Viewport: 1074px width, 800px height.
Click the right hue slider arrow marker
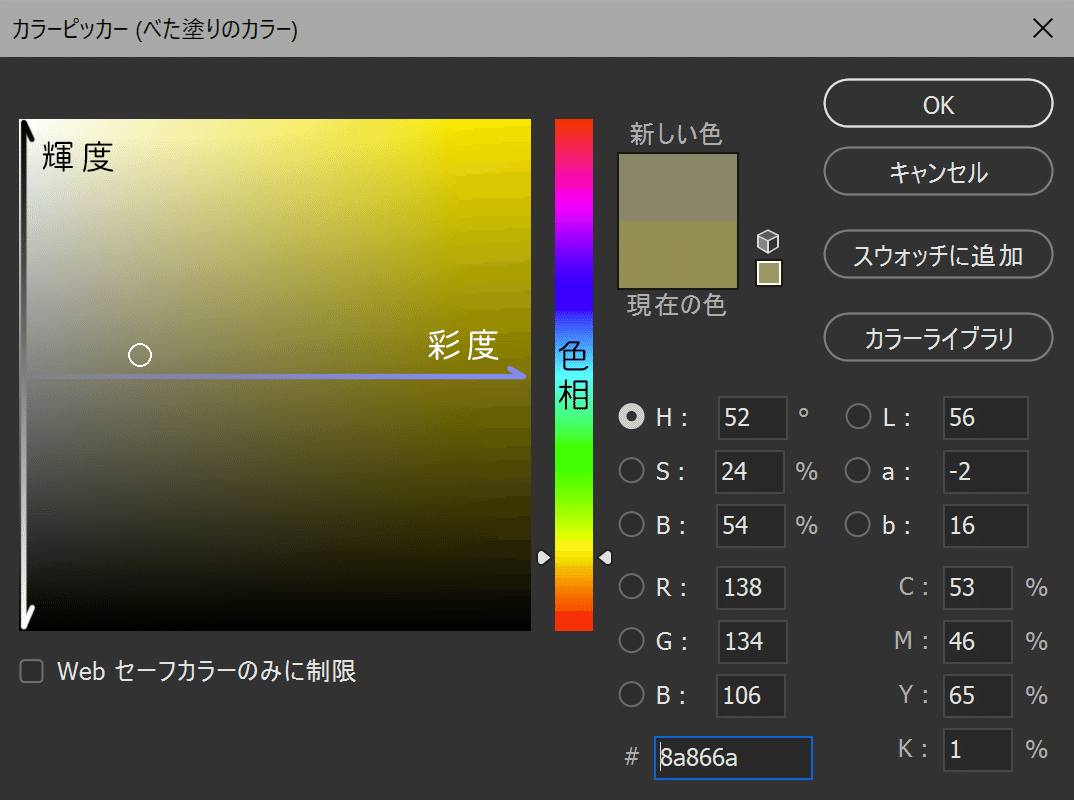(x=605, y=558)
